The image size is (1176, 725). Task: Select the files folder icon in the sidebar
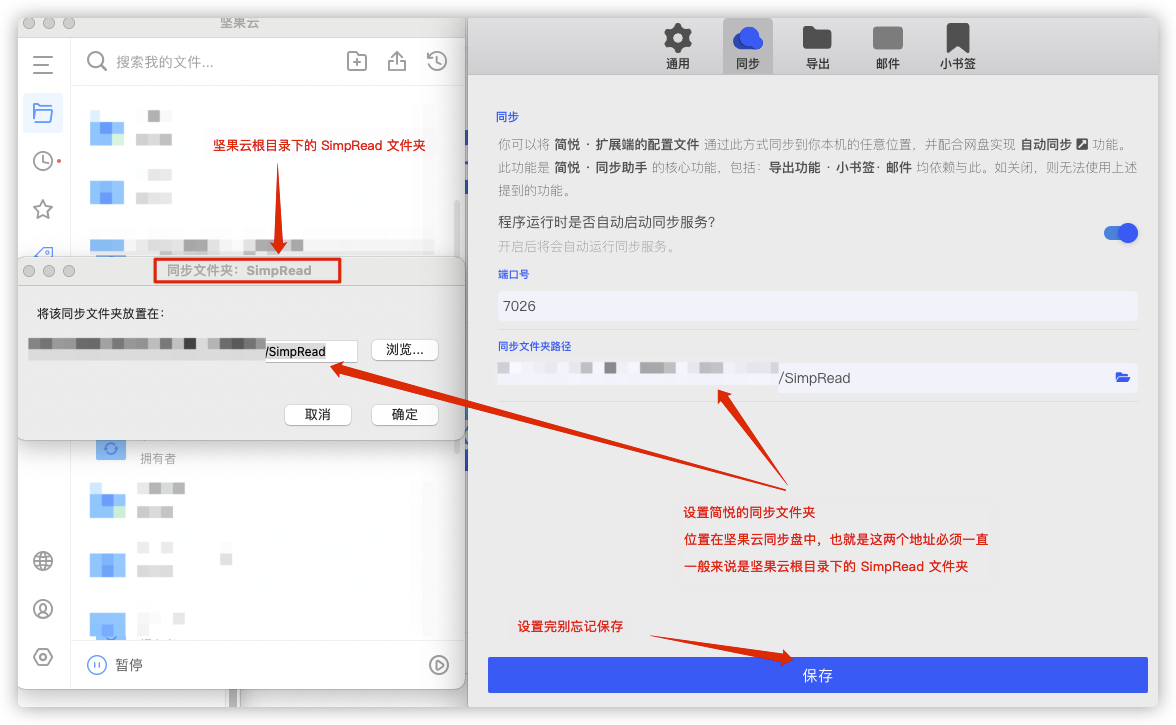click(43, 113)
